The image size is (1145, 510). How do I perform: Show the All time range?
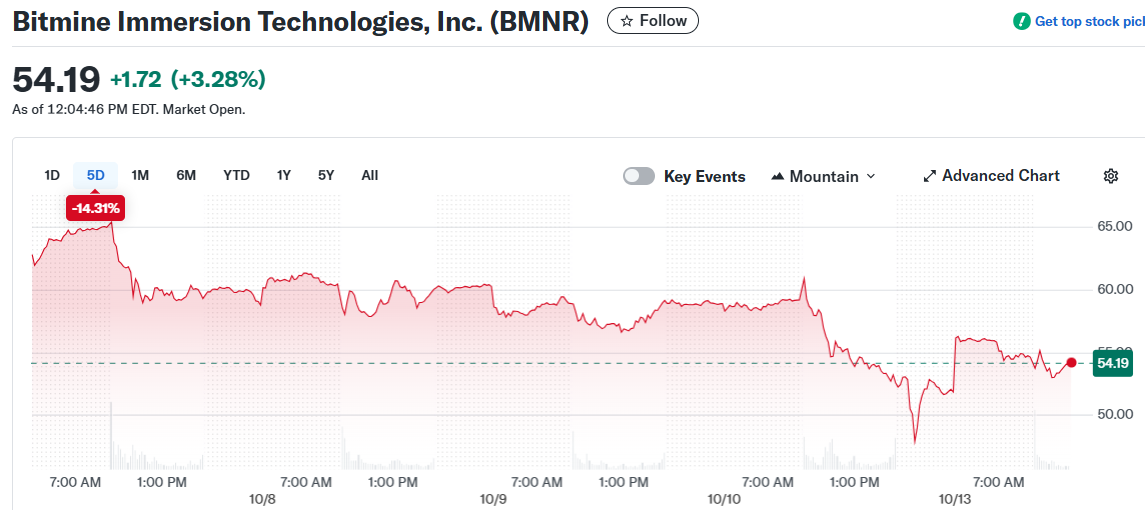pos(370,175)
